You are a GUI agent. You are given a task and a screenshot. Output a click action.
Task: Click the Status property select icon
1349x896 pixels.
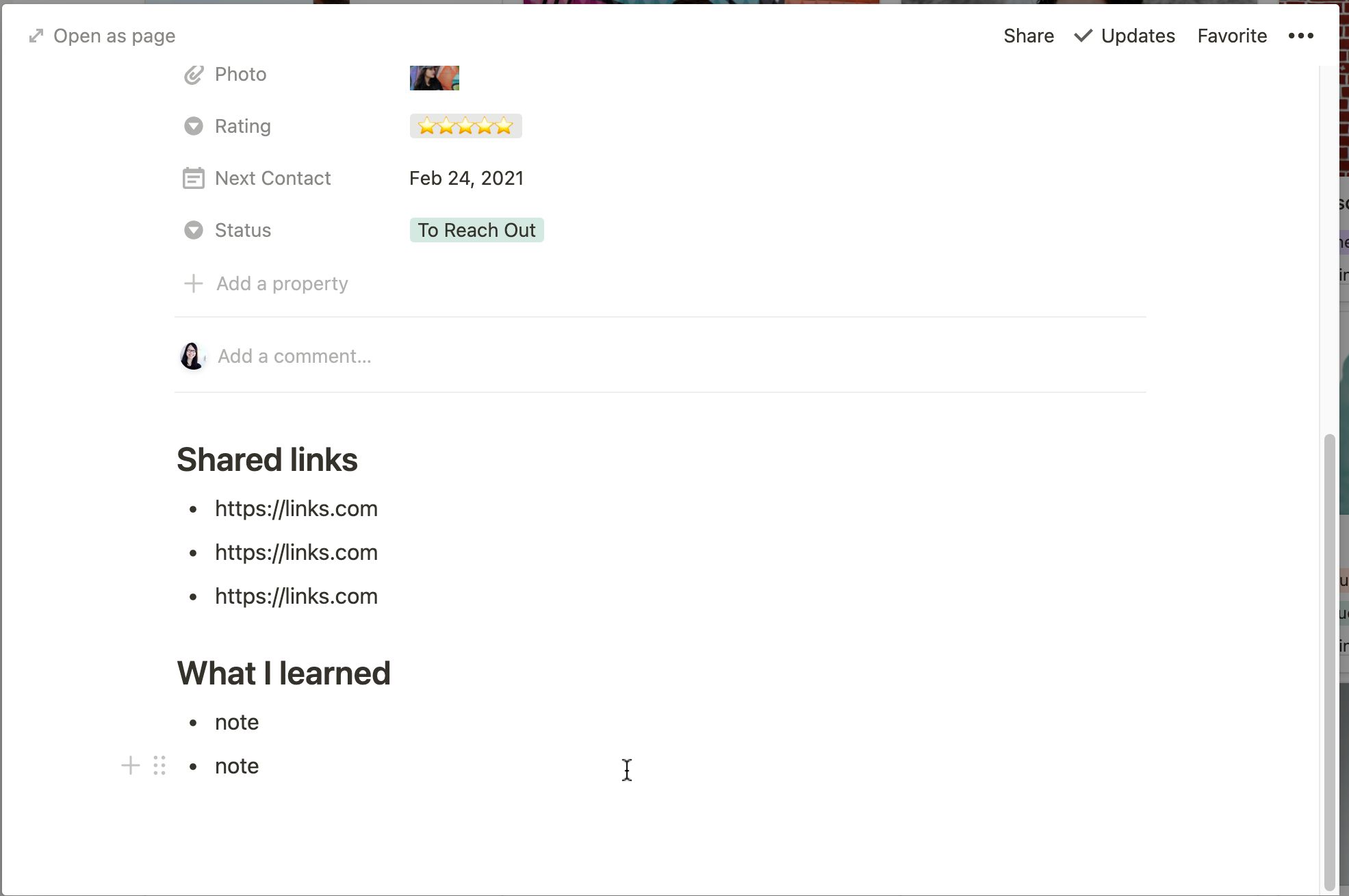[x=194, y=230]
